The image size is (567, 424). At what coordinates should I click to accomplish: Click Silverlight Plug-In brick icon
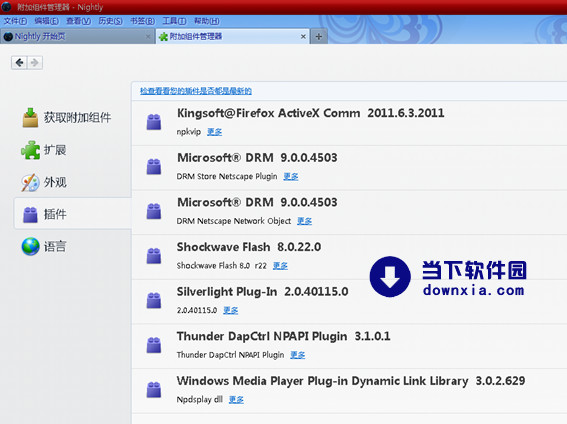154,300
